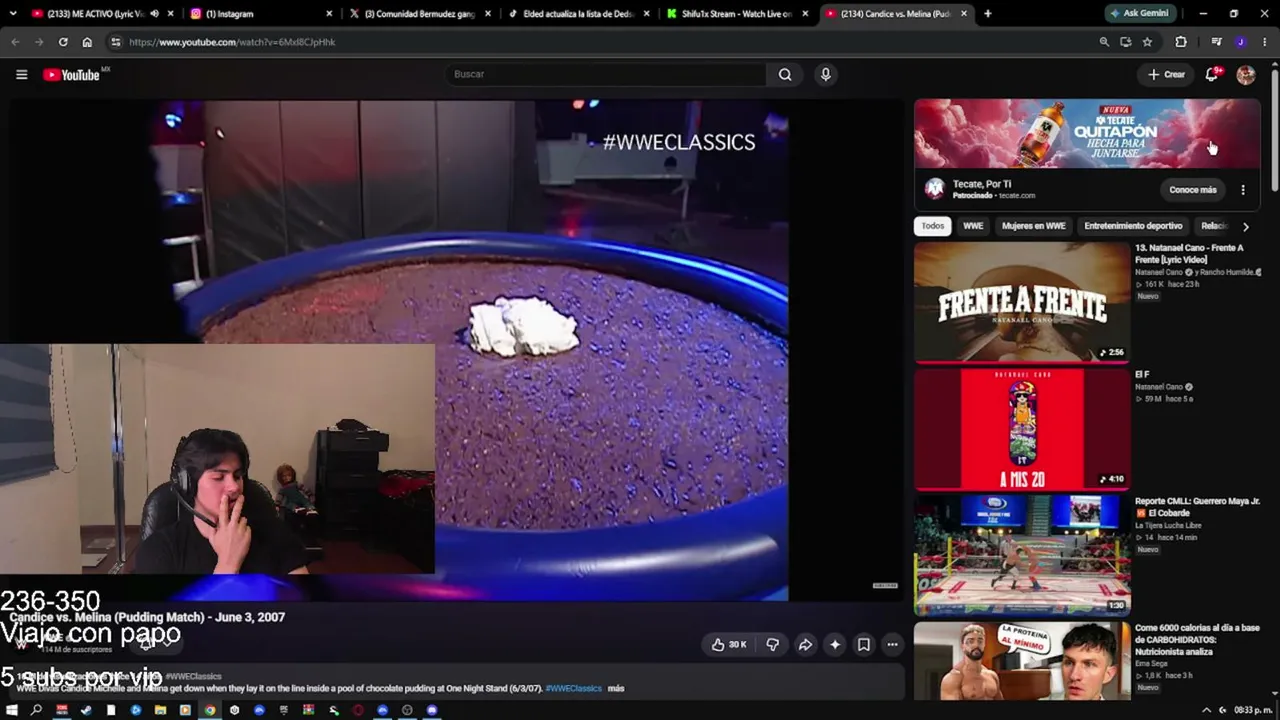
Task: Switch to the Comunidad Bermudez gang tab
Action: [x=418, y=14]
